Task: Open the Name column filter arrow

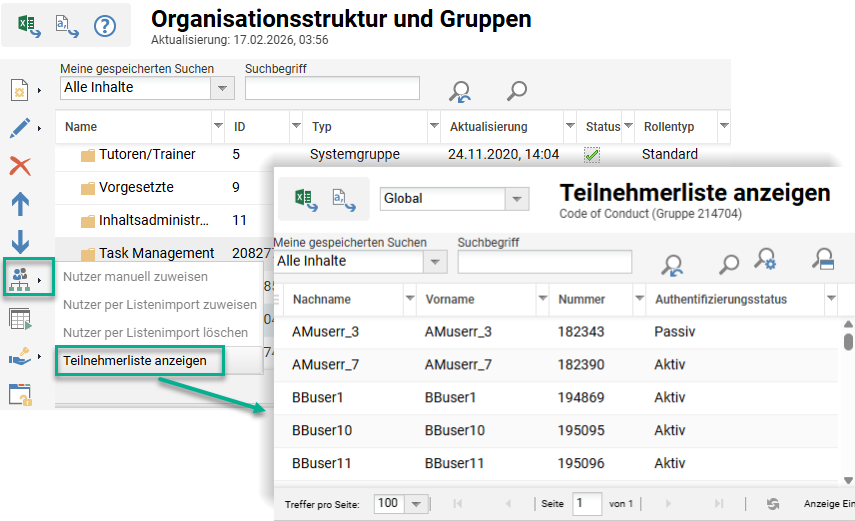Action: (x=218, y=126)
